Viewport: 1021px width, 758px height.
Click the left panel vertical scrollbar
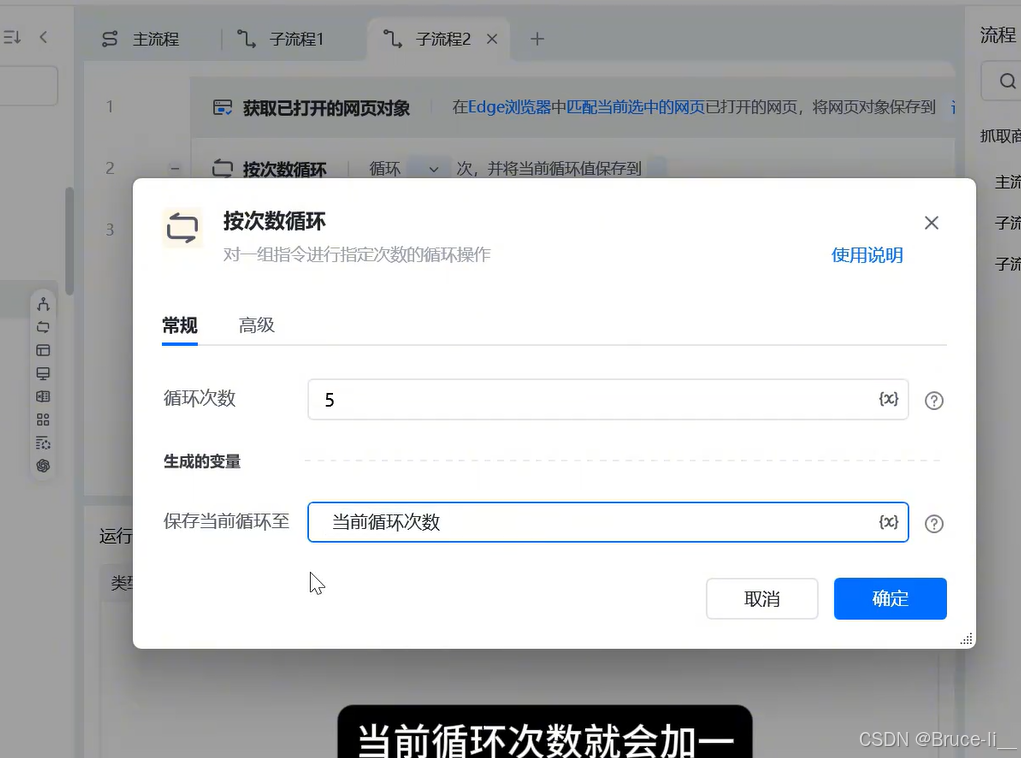pyautogui.click(x=69, y=241)
